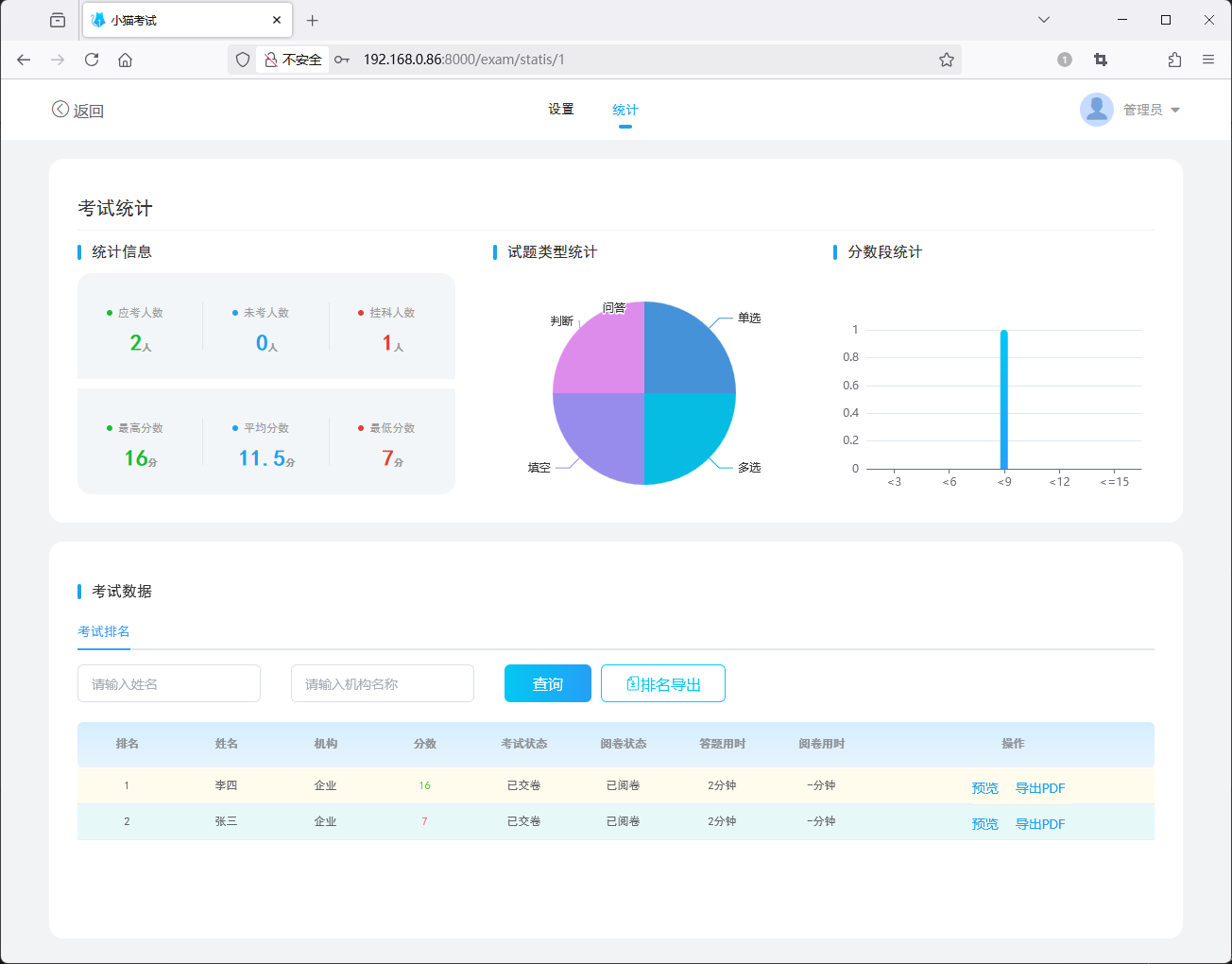Click the 单选 blue pie chart slice
Screen dimensions: 1232x964
tap(685, 352)
